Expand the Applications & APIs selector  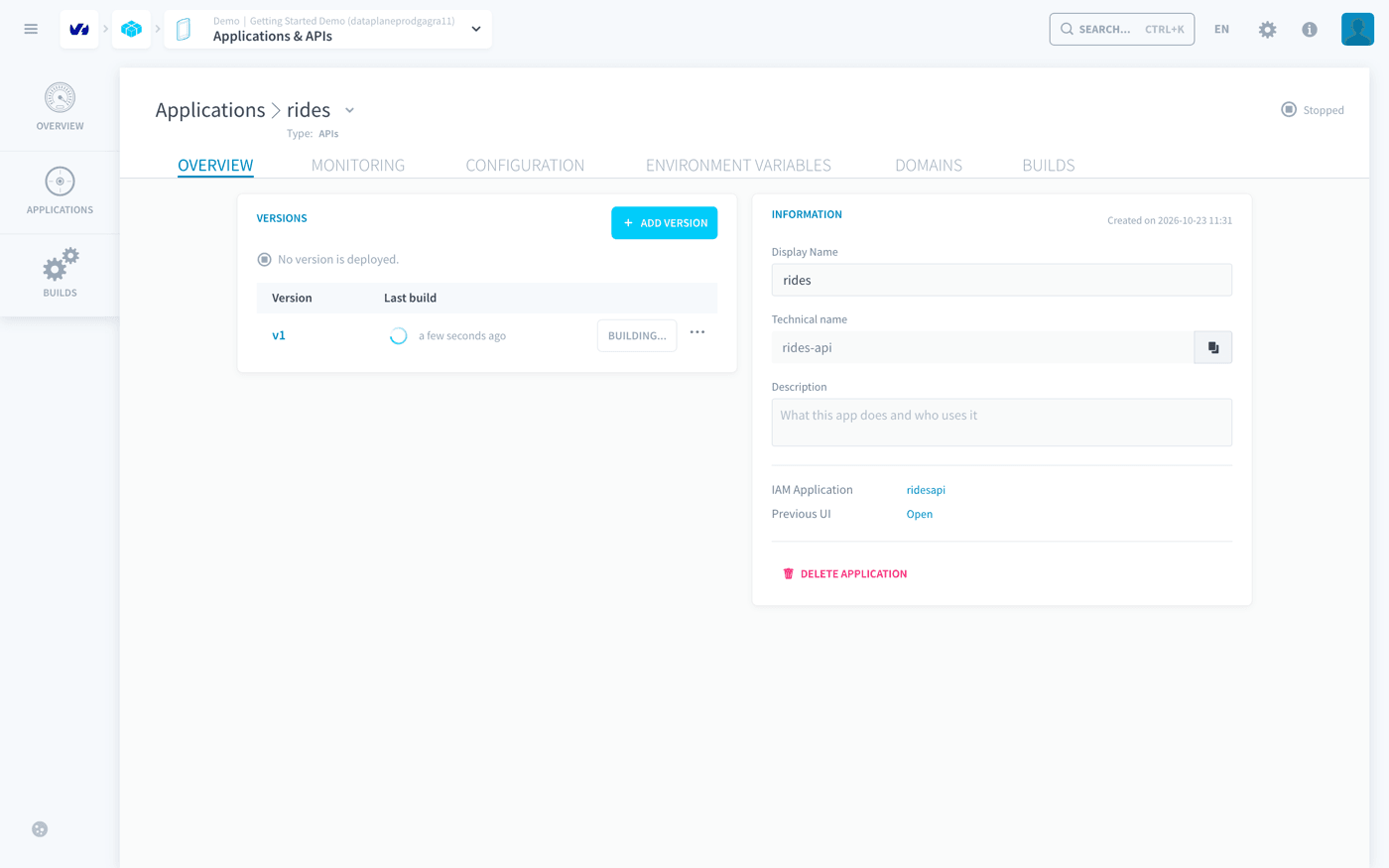tap(476, 30)
